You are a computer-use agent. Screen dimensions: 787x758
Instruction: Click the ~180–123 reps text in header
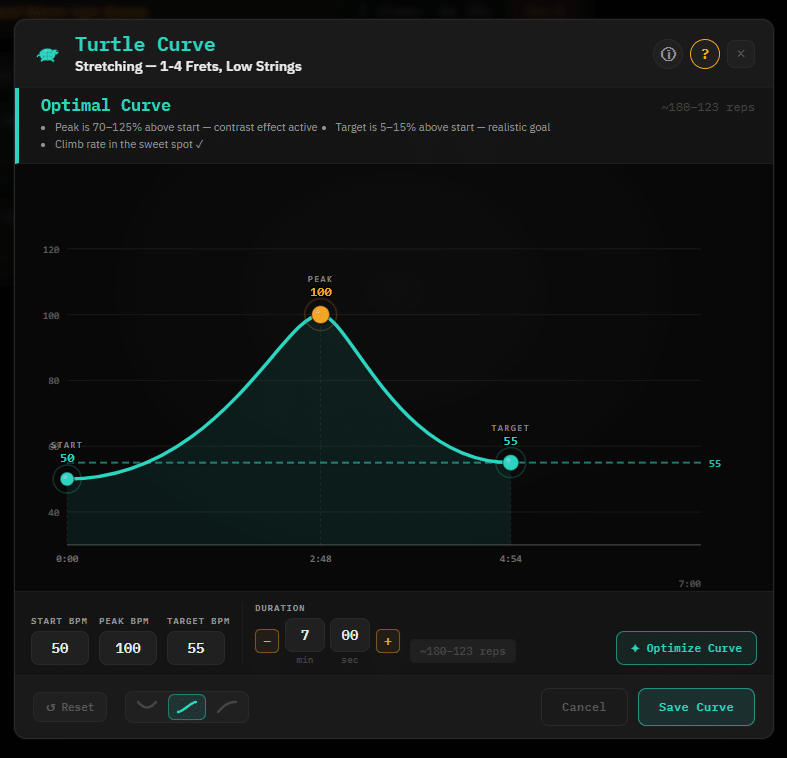[708, 107]
